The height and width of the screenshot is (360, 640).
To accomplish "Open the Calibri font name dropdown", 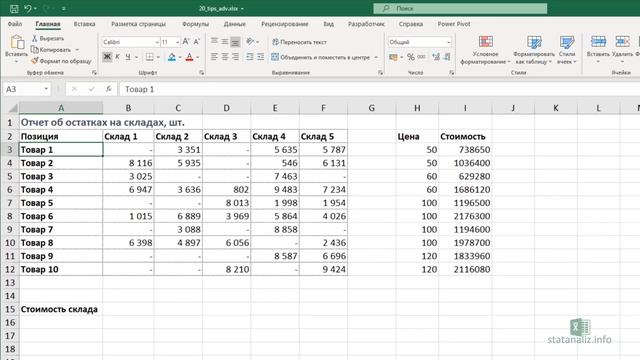I will click(x=157, y=42).
